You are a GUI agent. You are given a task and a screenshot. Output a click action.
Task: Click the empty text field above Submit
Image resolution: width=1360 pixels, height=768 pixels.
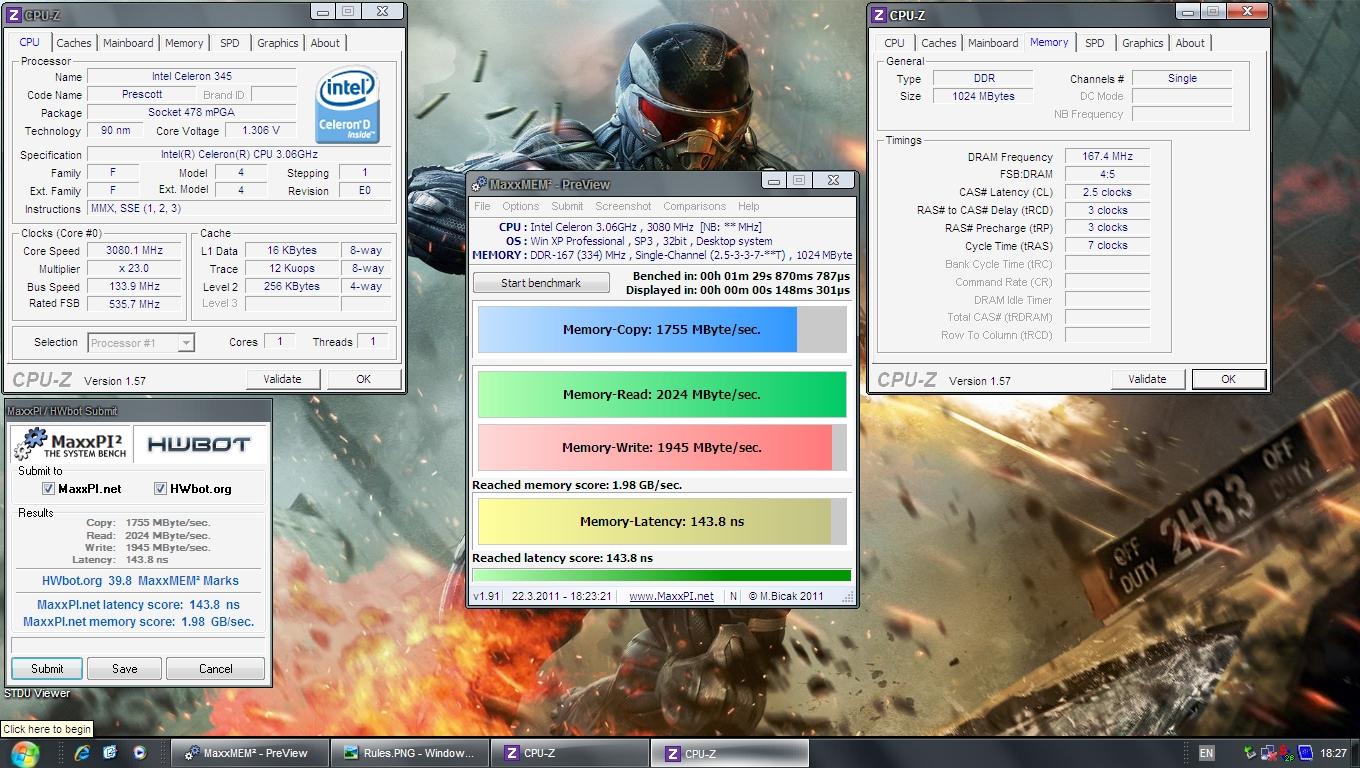(138, 645)
